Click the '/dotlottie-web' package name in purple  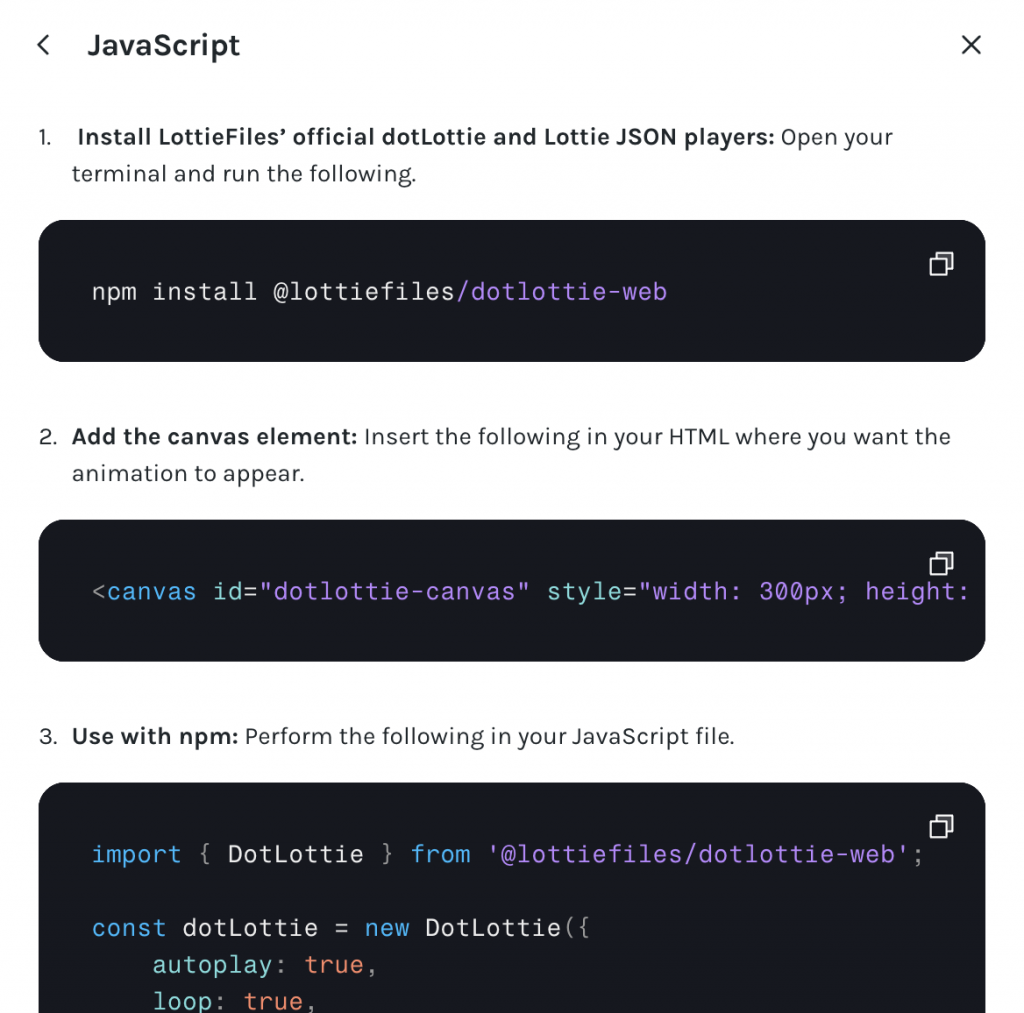point(562,292)
